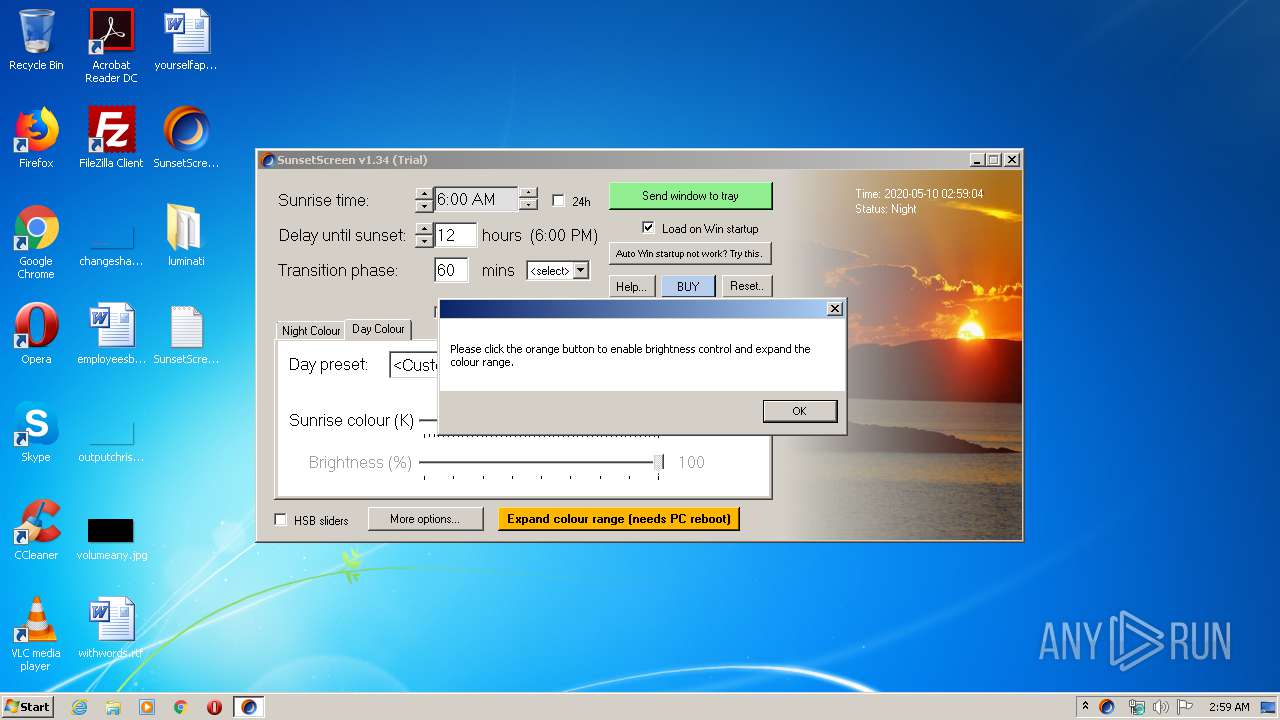Open the Day preset dropdown
Image resolution: width=1280 pixels, height=720 pixels.
coord(414,364)
